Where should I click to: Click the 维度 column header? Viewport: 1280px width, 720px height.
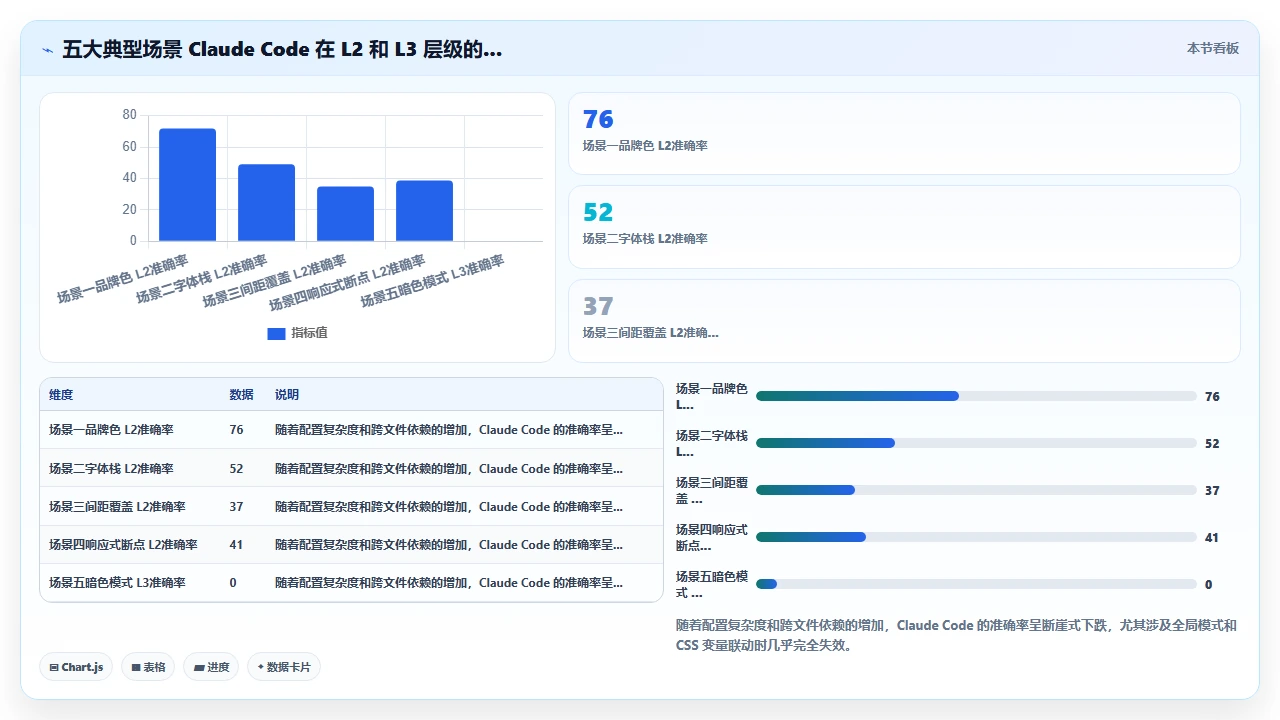click(61, 395)
